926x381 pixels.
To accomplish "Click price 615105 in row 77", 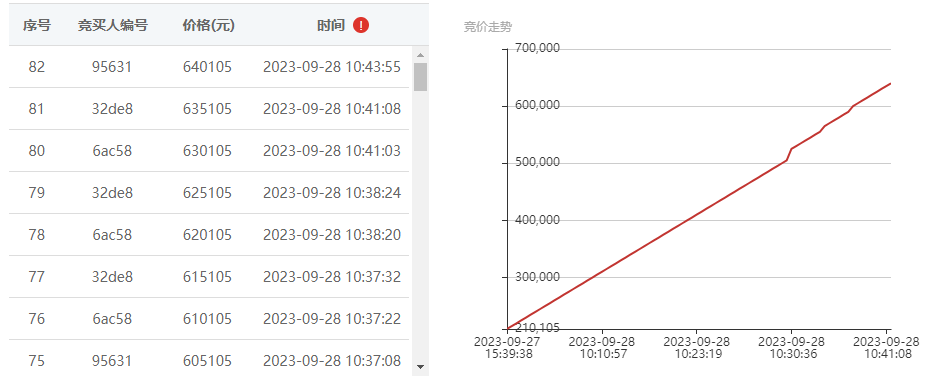I will click(207, 277).
